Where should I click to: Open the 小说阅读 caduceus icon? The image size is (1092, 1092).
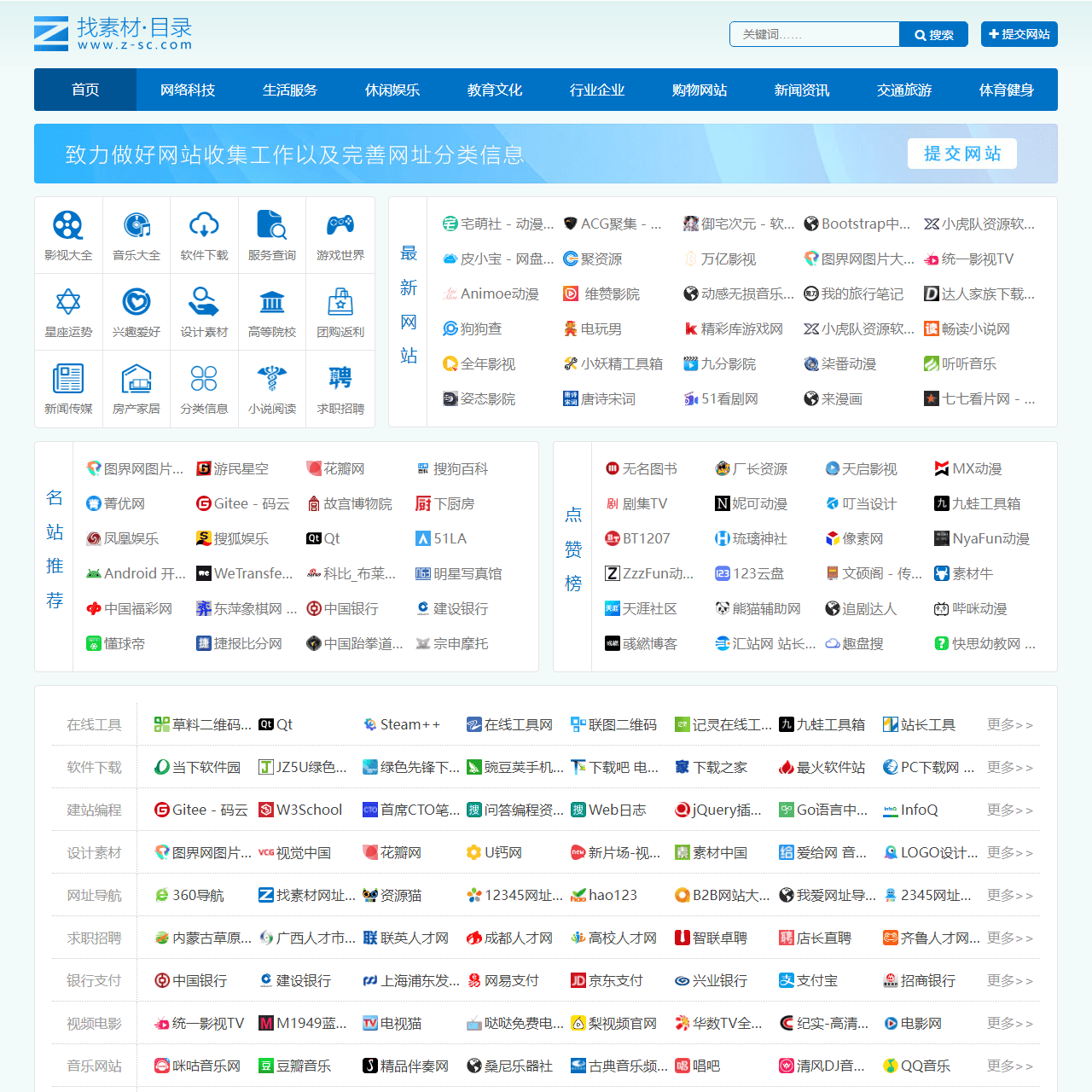[x=272, y=379]
